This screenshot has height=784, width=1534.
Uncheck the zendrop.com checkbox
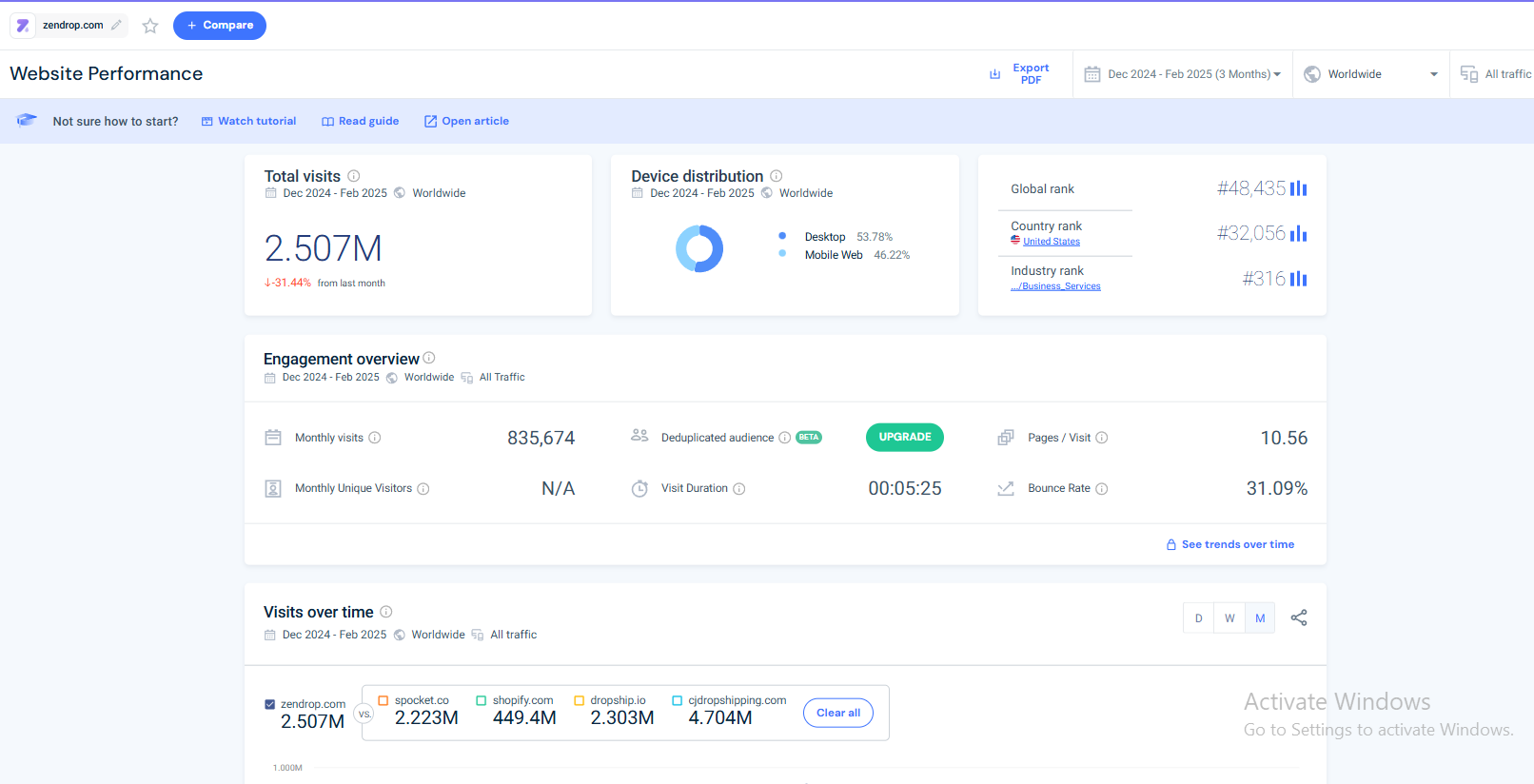coord(270,704)
